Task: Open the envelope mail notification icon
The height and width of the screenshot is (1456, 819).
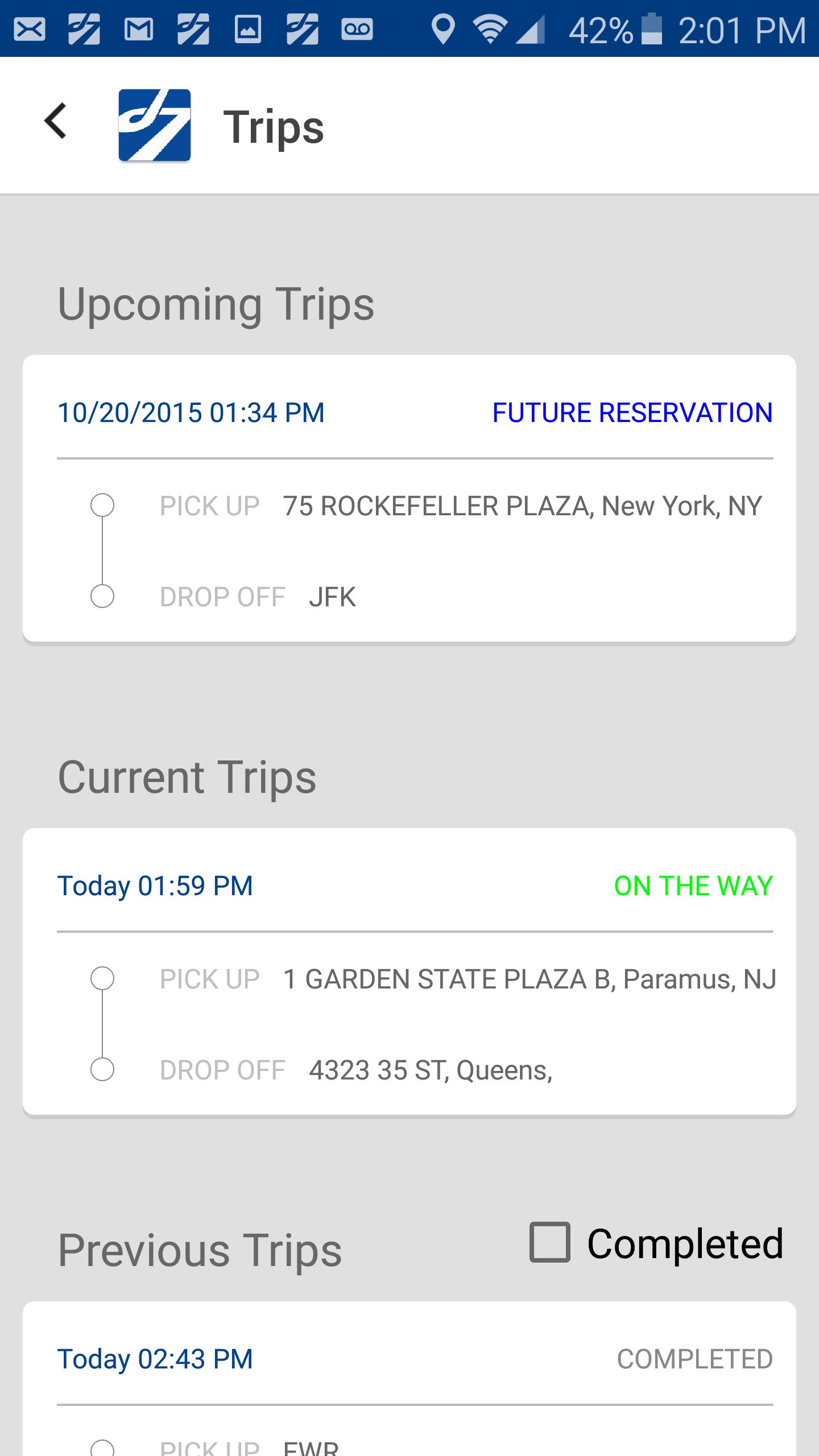Action: [30, 29]
